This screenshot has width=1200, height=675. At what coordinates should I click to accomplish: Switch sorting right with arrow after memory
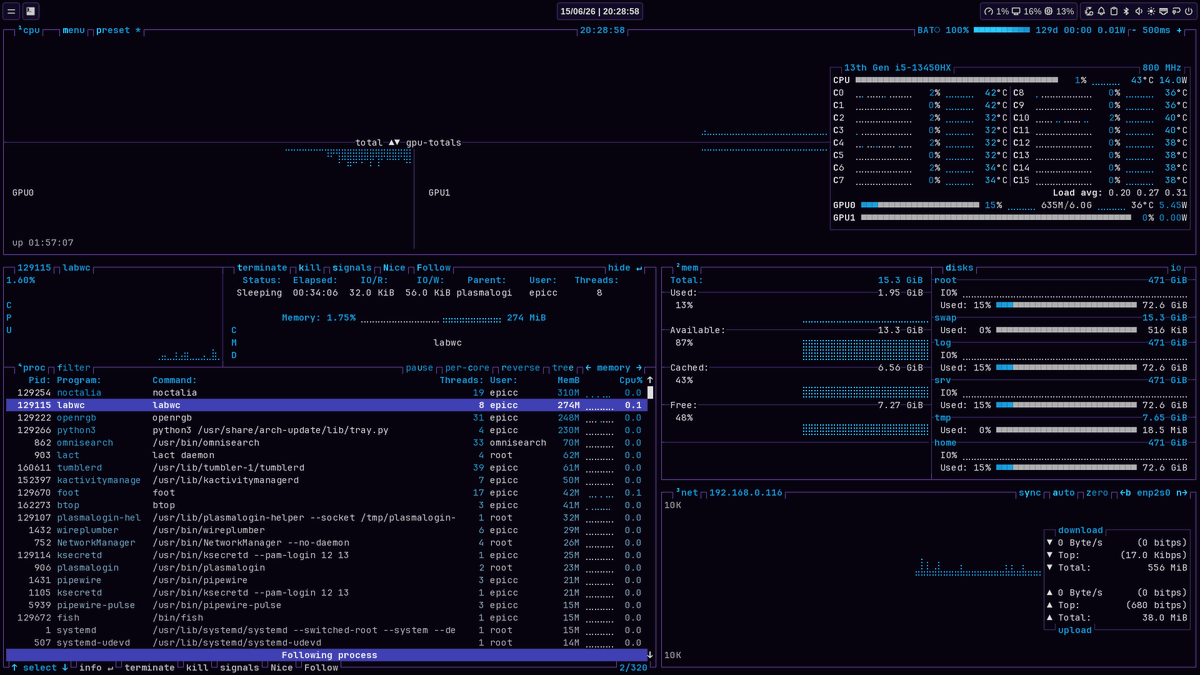[x=639, y=368]
